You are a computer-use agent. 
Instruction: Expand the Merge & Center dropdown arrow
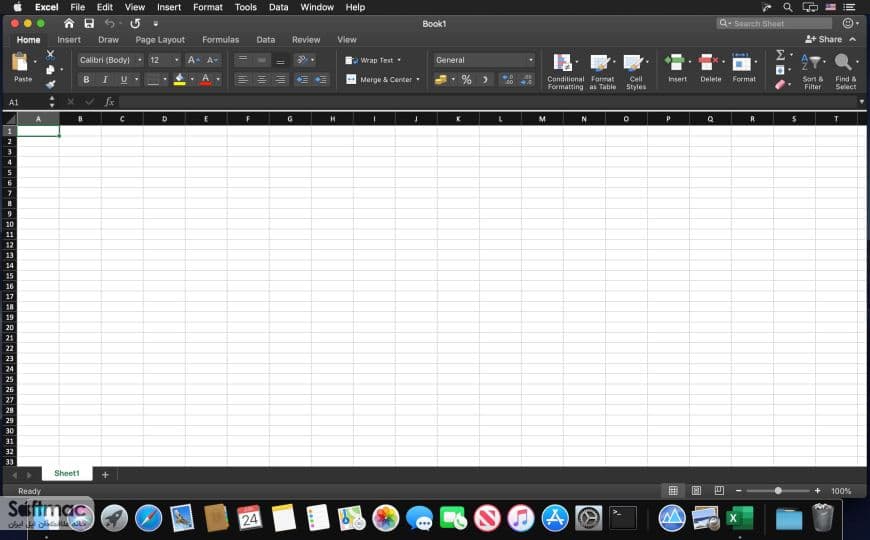(418, 79)
